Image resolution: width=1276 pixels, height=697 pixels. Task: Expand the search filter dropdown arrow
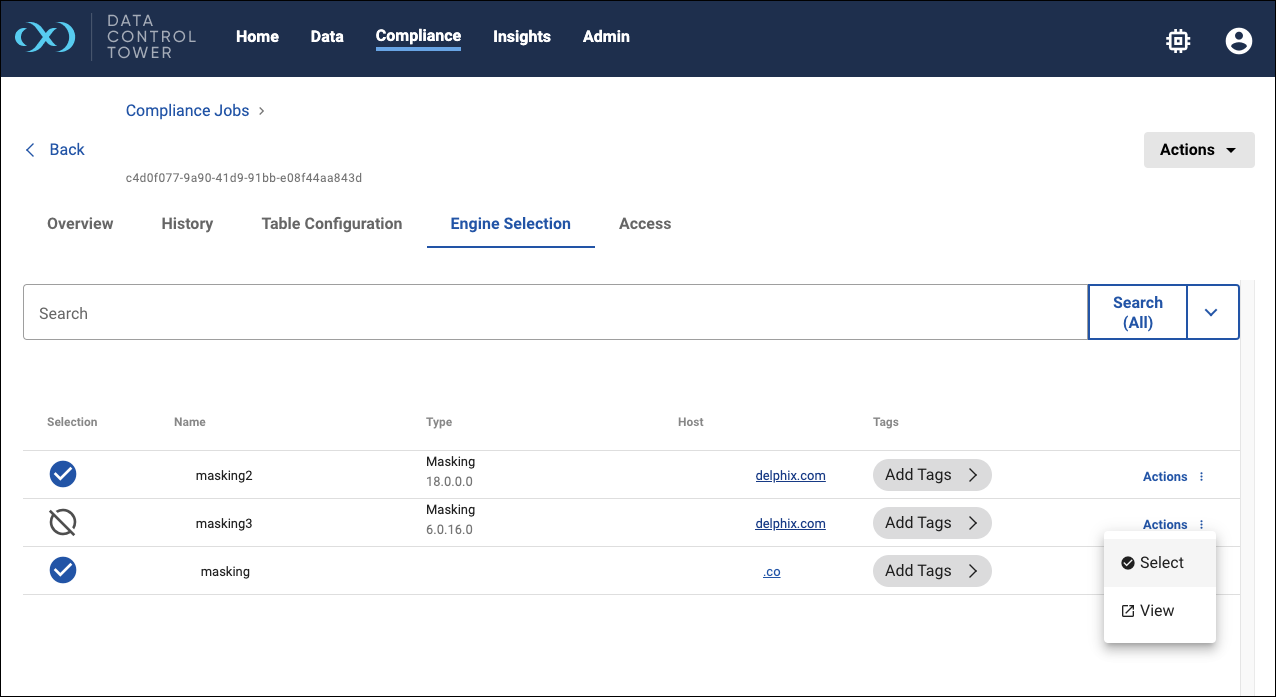(1212, 313)
